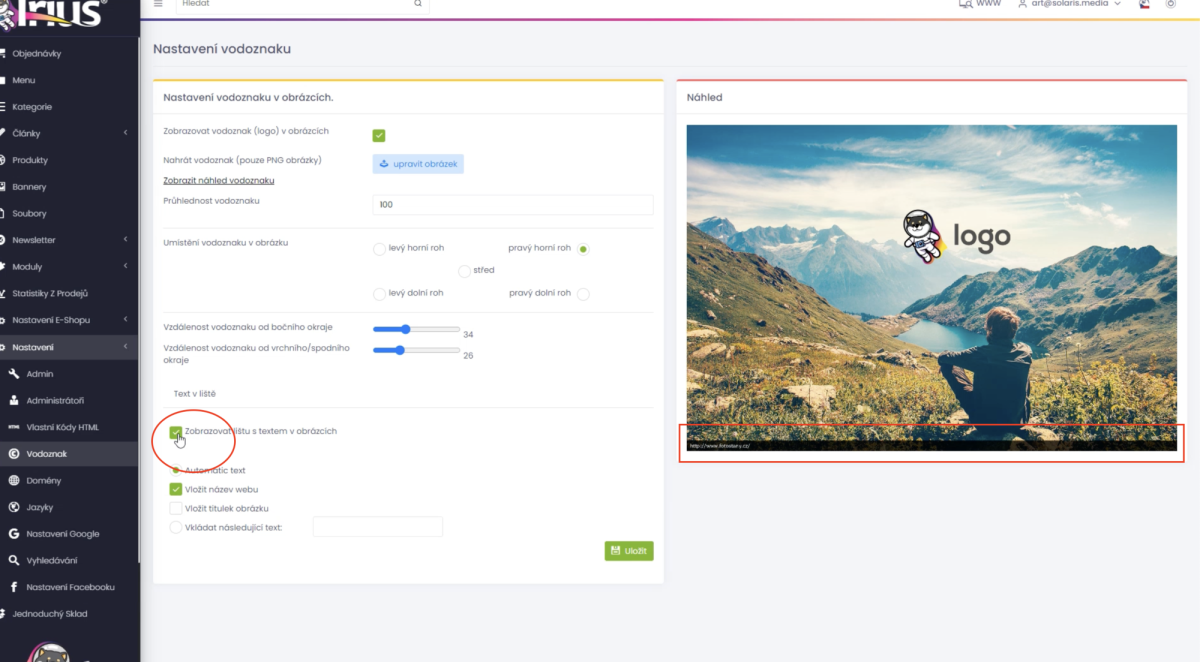The height and width of the screenshot is (662, 1200).
Task: Select levý dolní roh radio button
Action: (379, 294)
